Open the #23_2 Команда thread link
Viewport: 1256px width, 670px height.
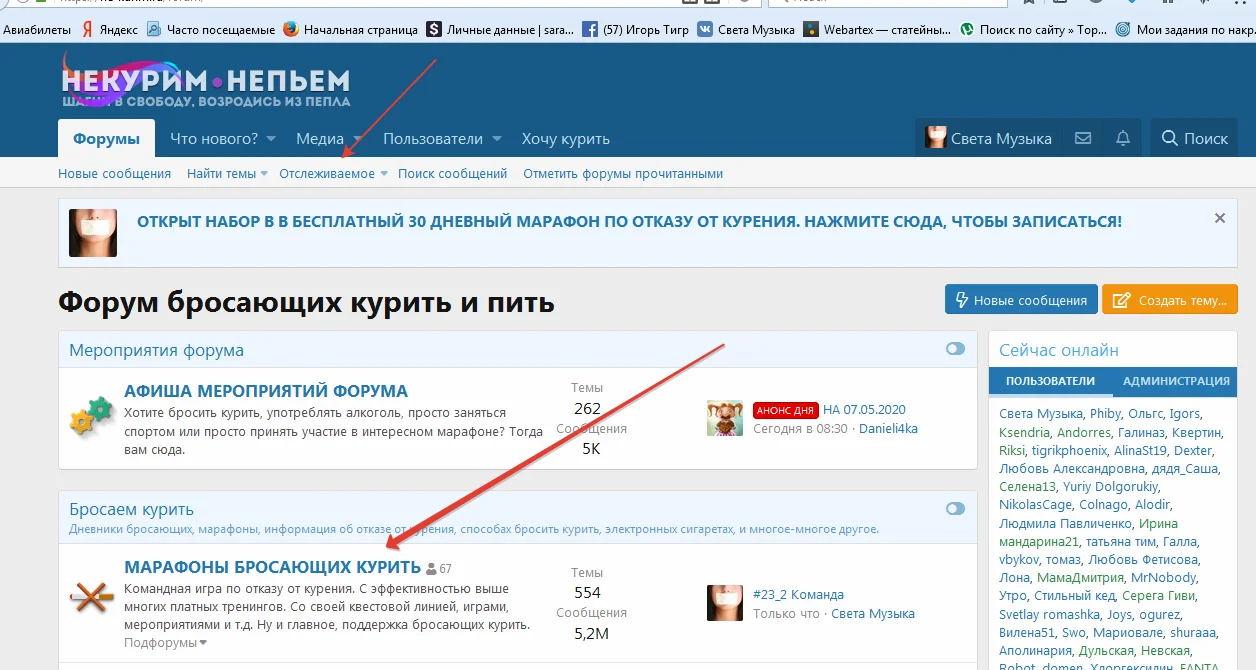[798, 594]
